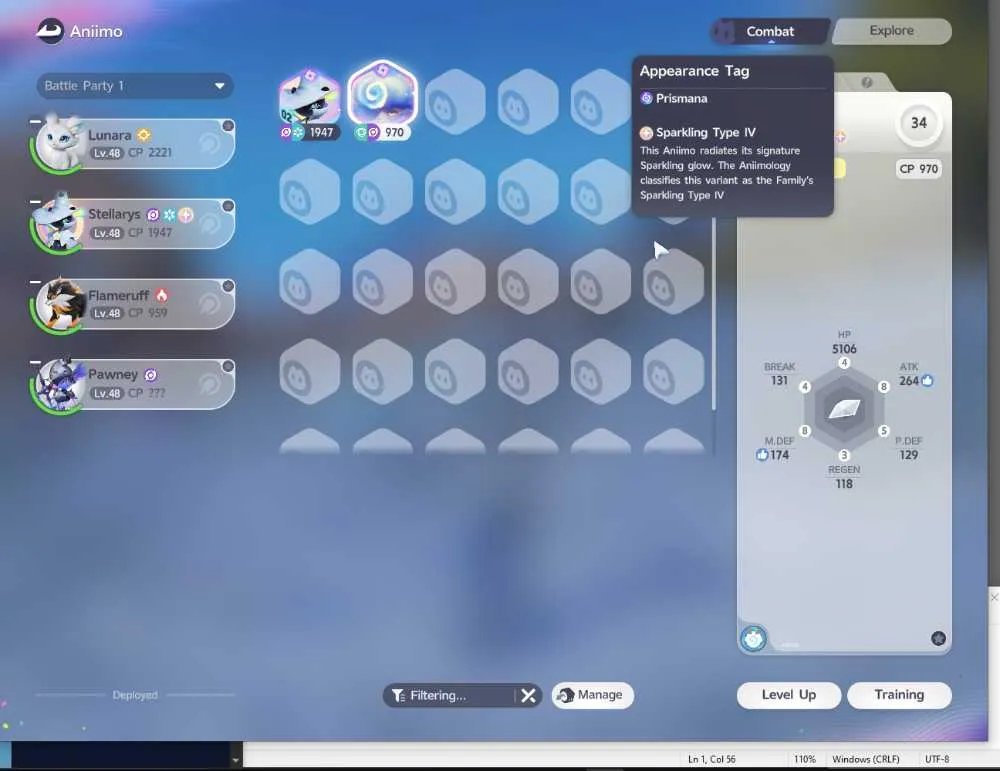This screenshot has width=1000, height=771.
Task: Click the dropdown arrow left of the status bar
Action: (x=236, y=760)
